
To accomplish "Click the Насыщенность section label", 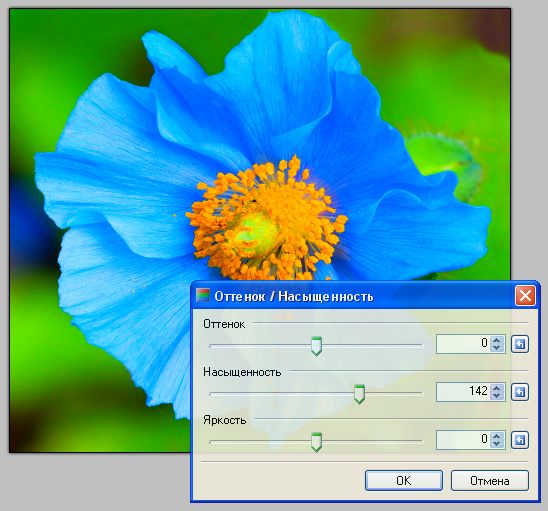I will click(x=242, y=372).
